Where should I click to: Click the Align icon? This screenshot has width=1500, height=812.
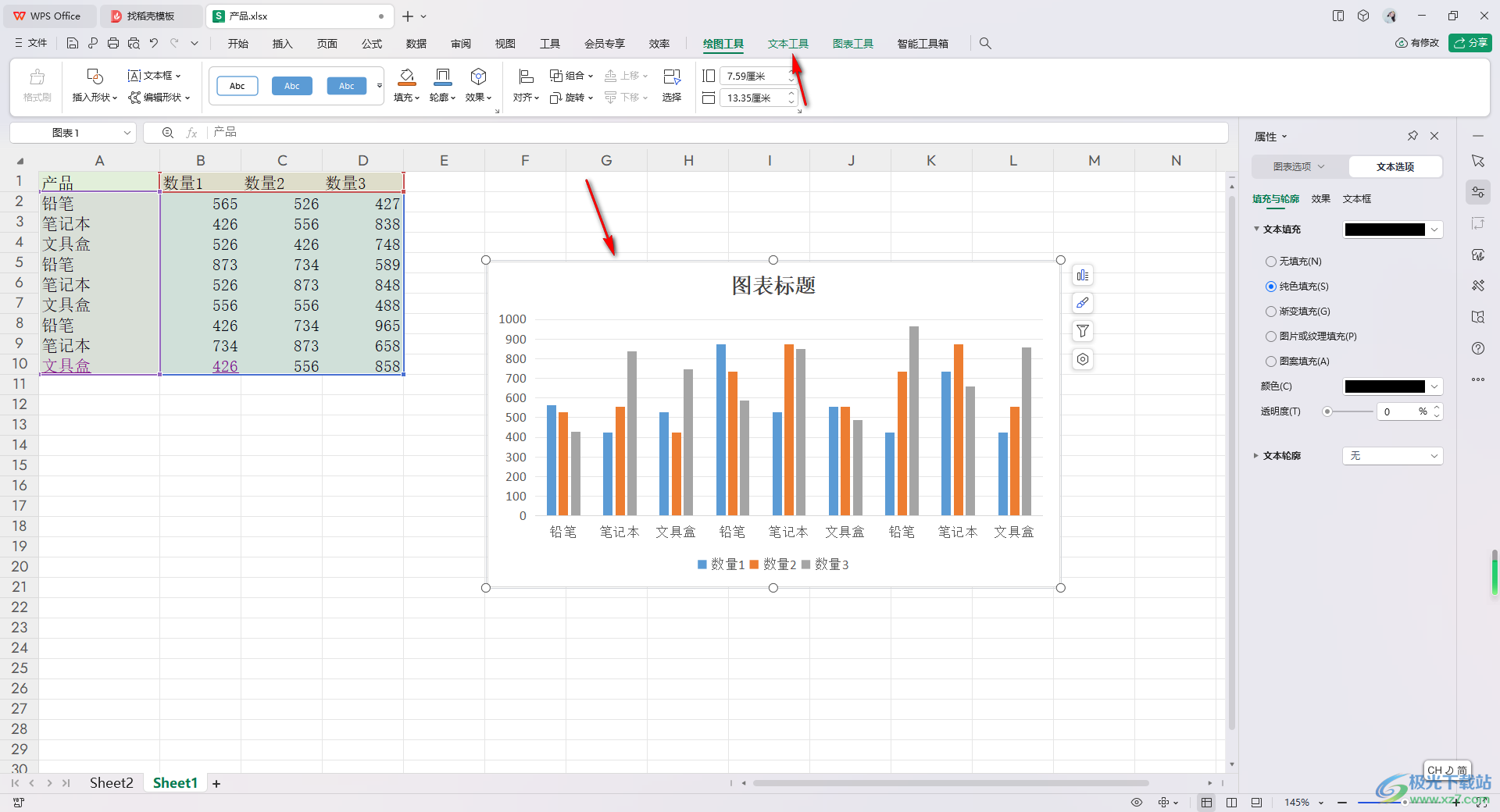click(526, 77)
